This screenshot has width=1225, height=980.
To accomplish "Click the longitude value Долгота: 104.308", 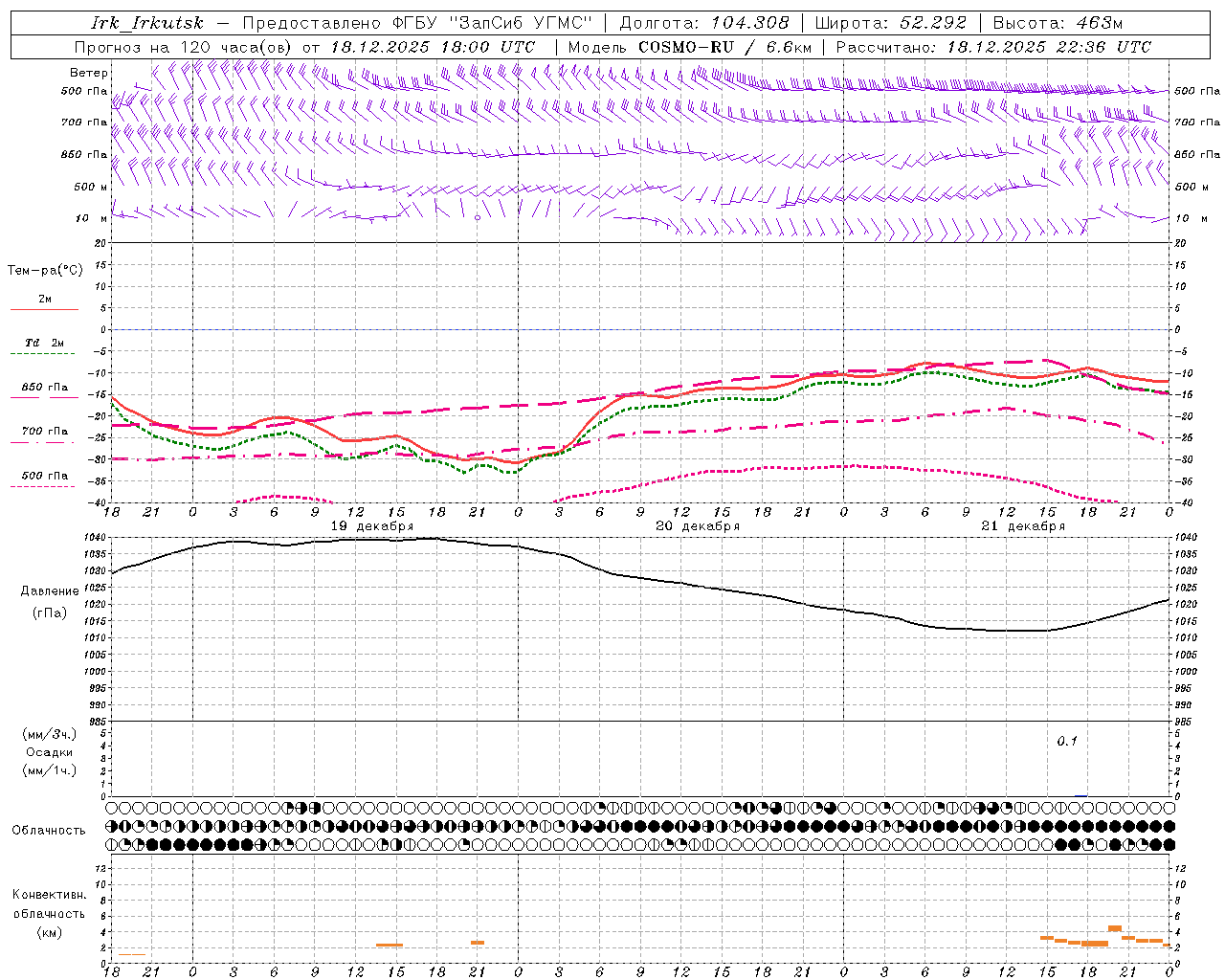I will [704, 23].
